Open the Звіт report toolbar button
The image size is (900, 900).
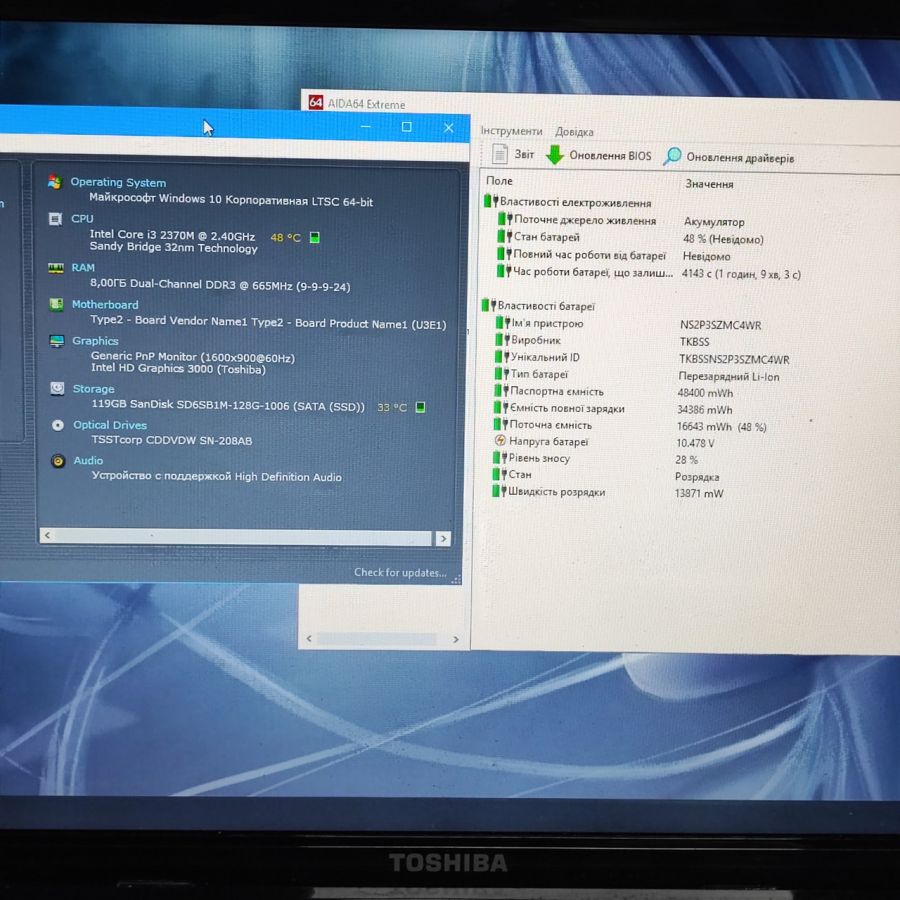[513, 154]
